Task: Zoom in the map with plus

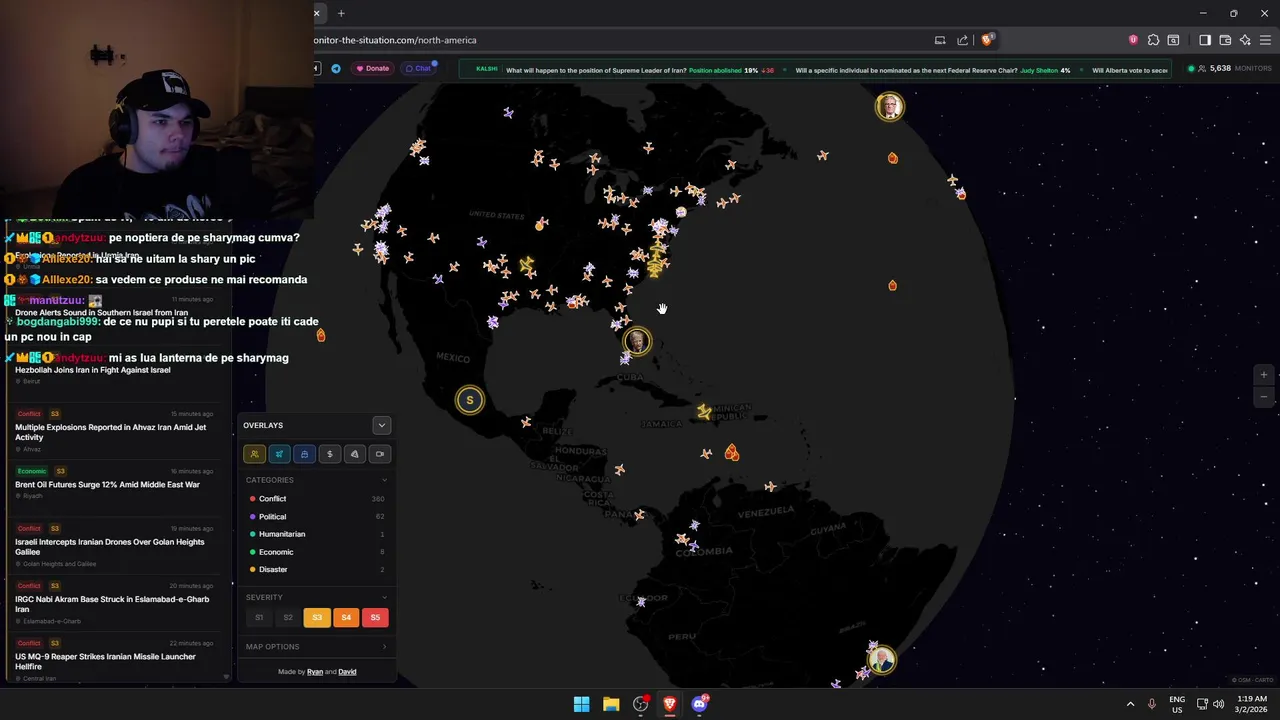Action: tap(1264, 375)
